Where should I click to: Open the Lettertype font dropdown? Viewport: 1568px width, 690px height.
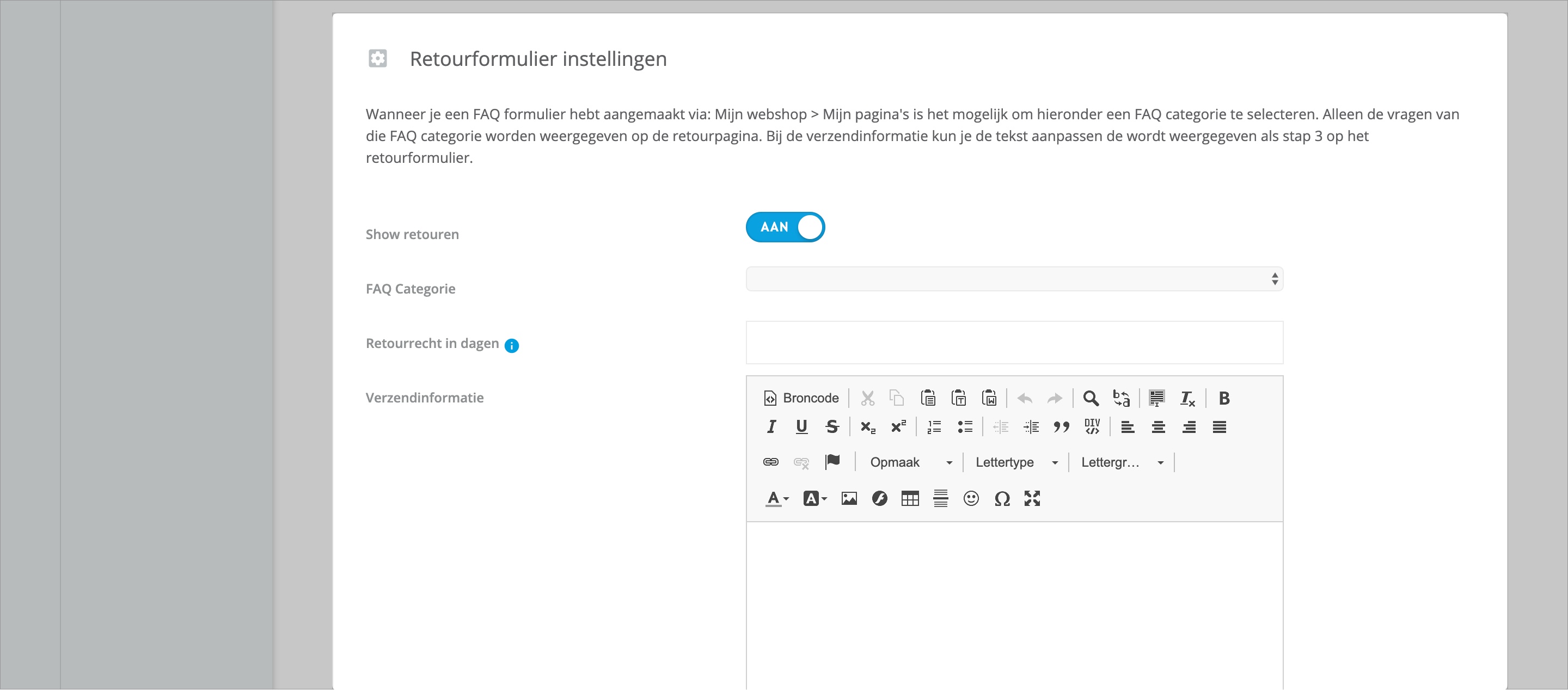click(x=1016, y=462)
